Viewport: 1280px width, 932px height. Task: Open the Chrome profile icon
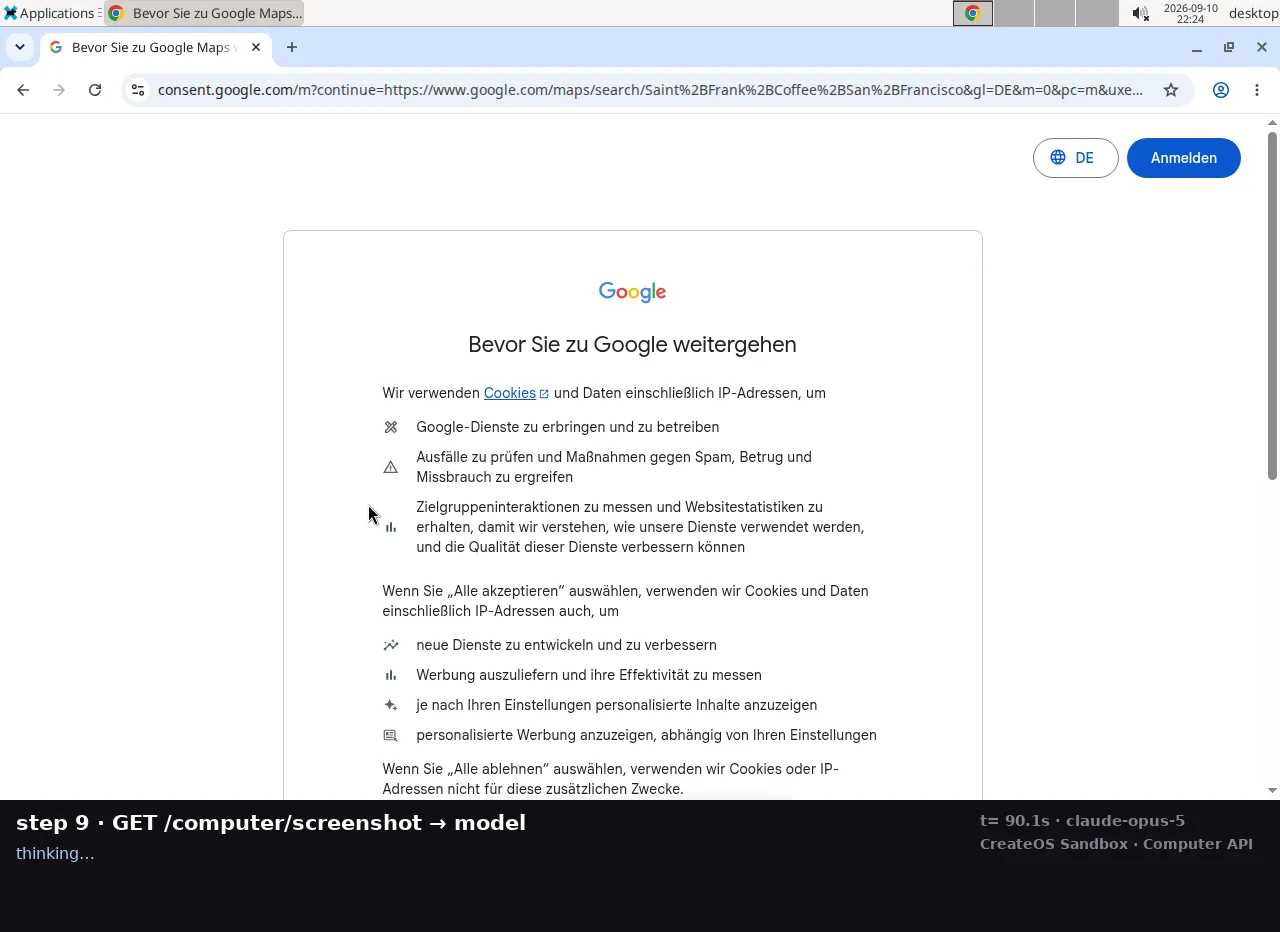[1221, 90]
